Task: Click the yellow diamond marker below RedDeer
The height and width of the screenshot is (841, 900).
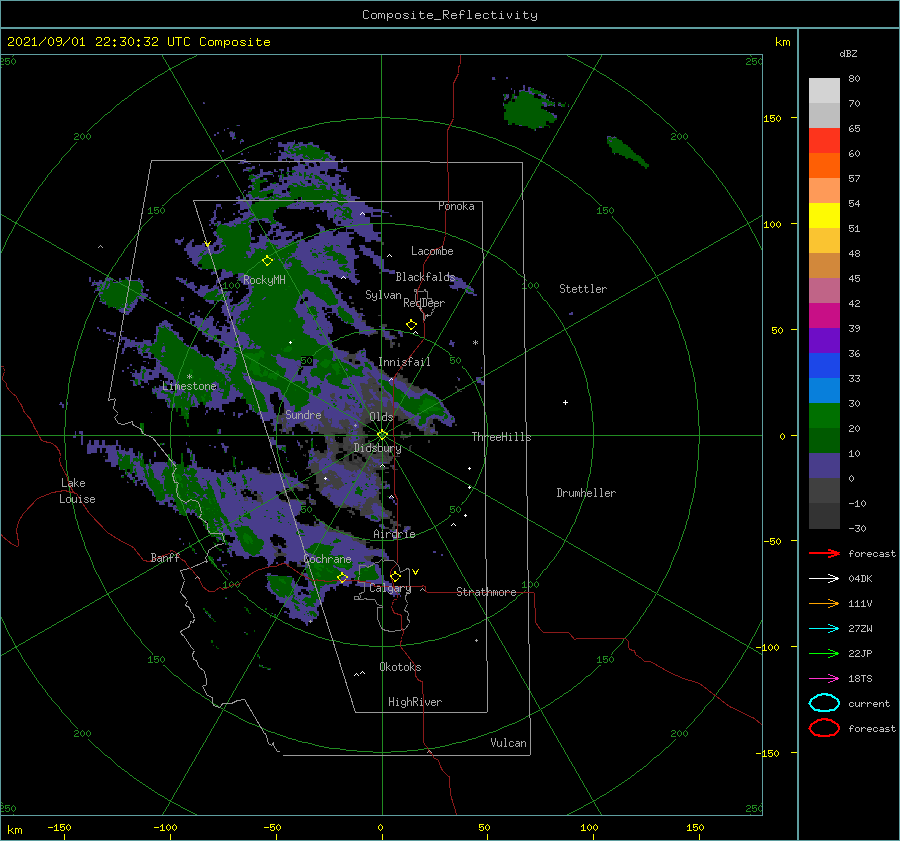Action: [x=411, y=325]
